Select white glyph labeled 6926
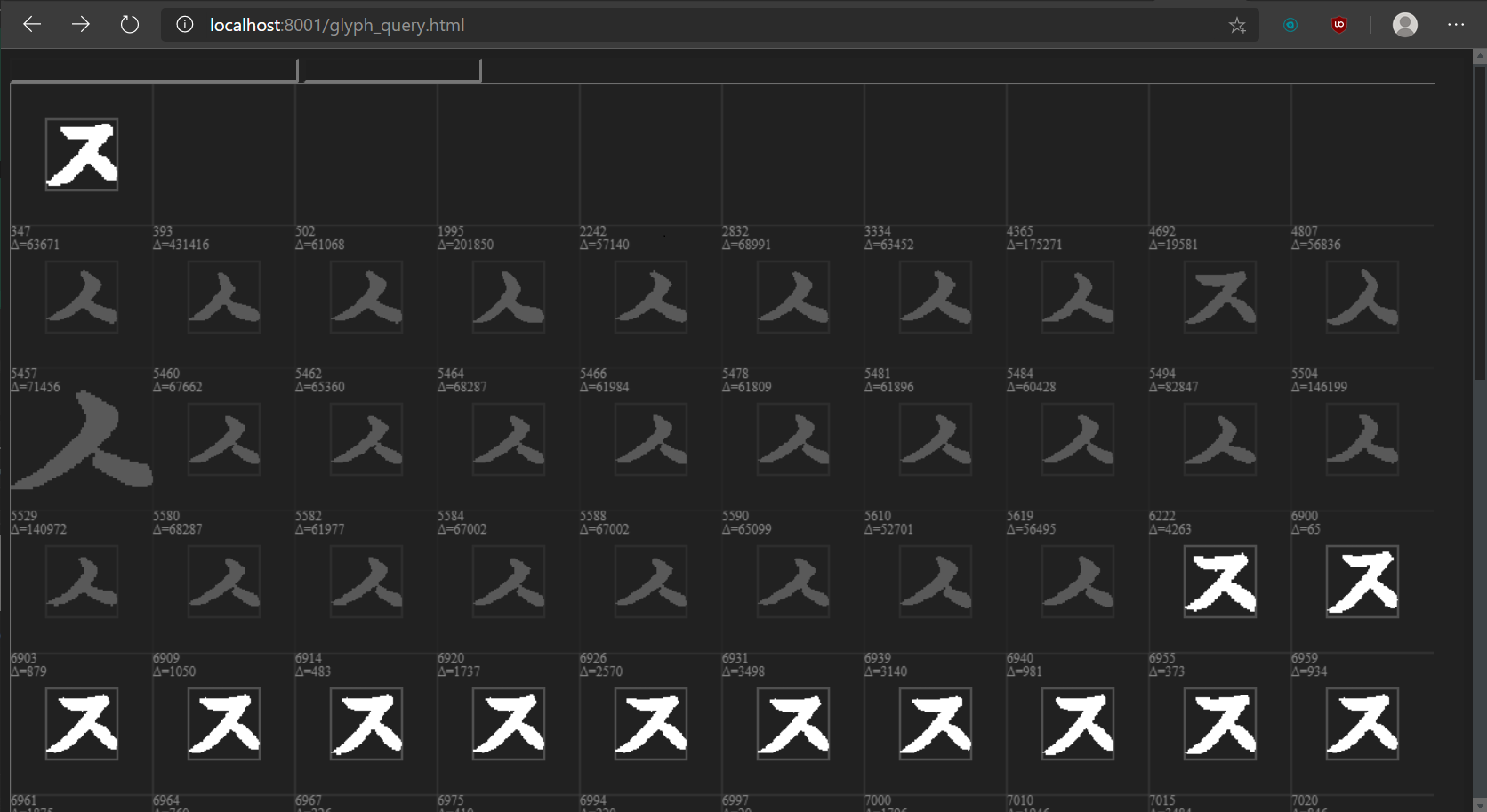This screenshot has height=812, width=1487. pos(651,724)
